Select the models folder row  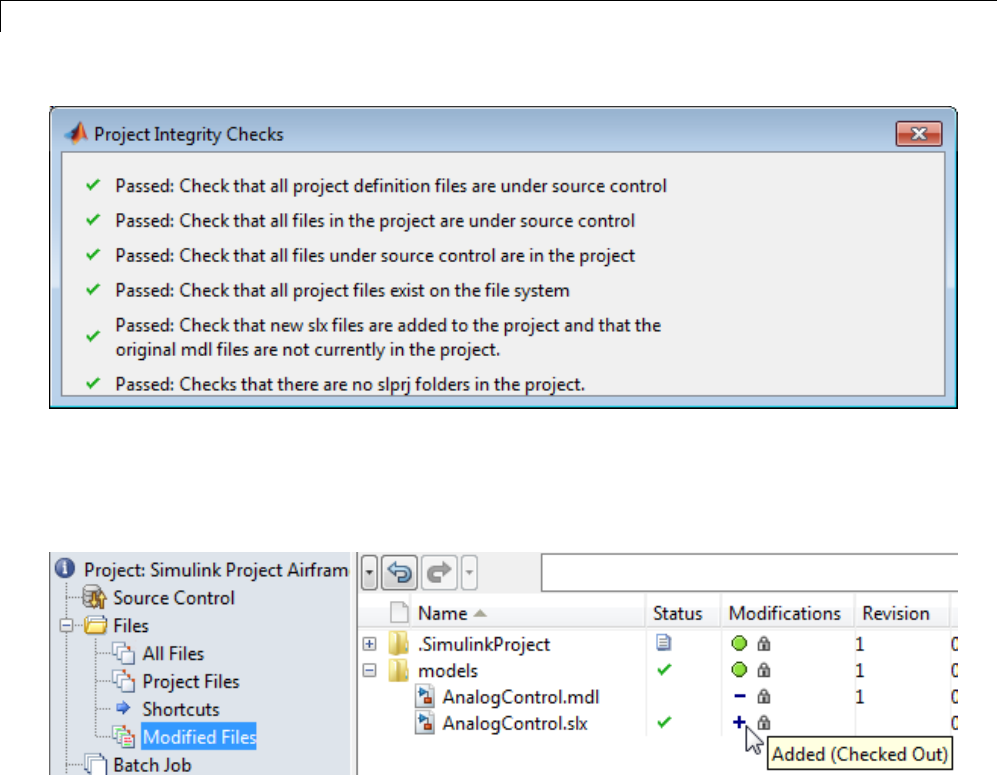coord(448,671)
